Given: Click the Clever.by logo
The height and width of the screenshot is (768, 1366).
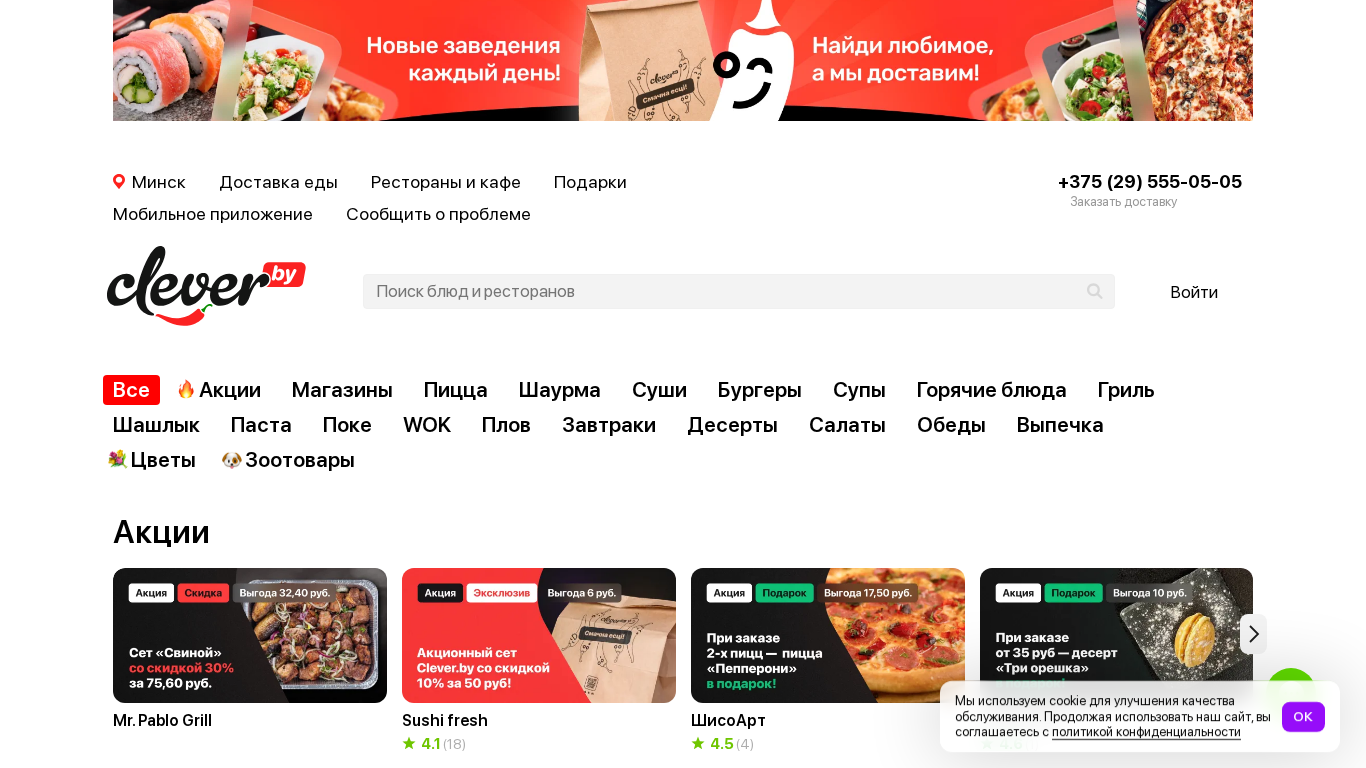Looking at the screenshot, I should point(206,286).
